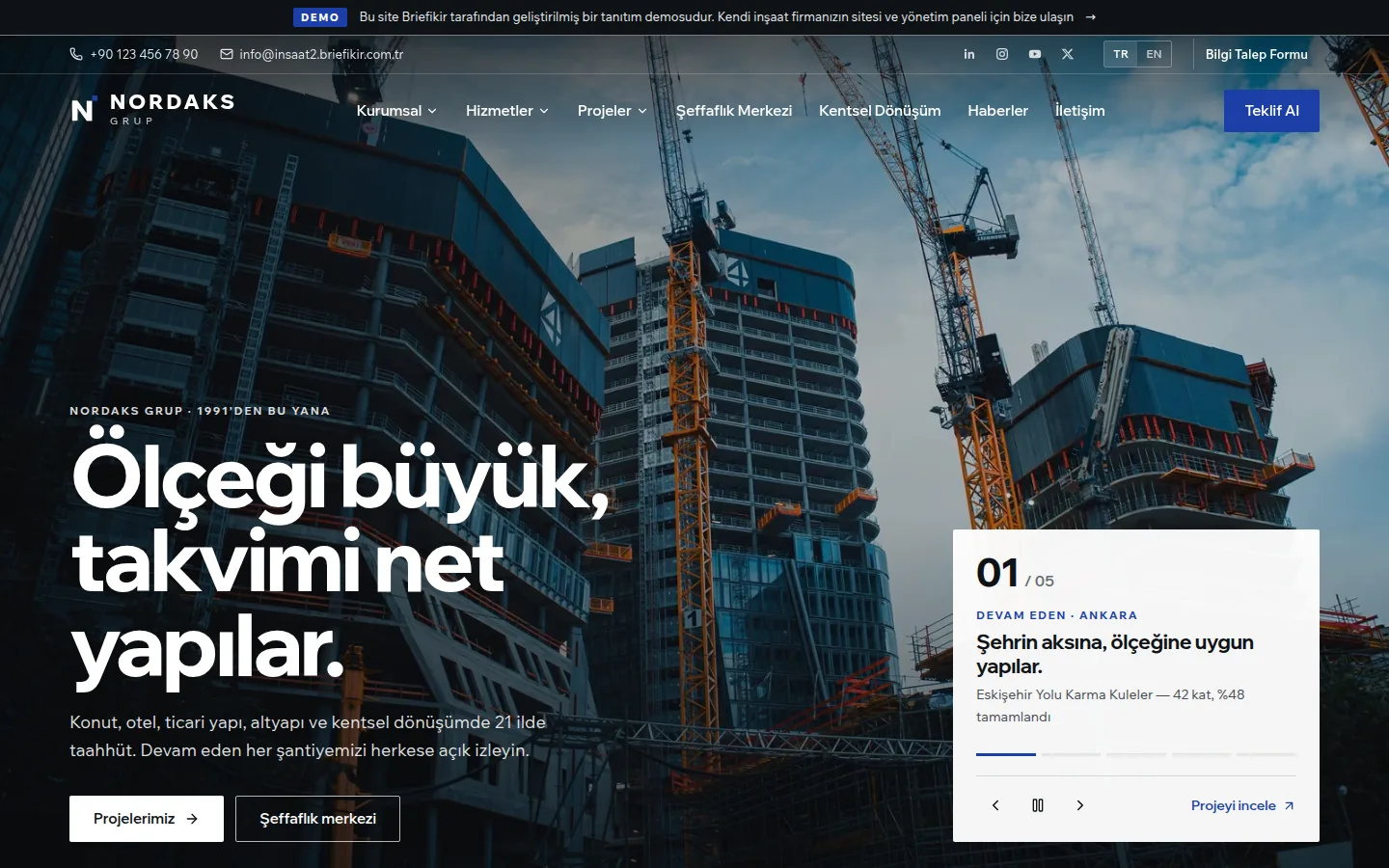The height and width of the screenshot is (868, 1389).
Task: Select the second slide progress bar
Action: tap(1071, 754)
